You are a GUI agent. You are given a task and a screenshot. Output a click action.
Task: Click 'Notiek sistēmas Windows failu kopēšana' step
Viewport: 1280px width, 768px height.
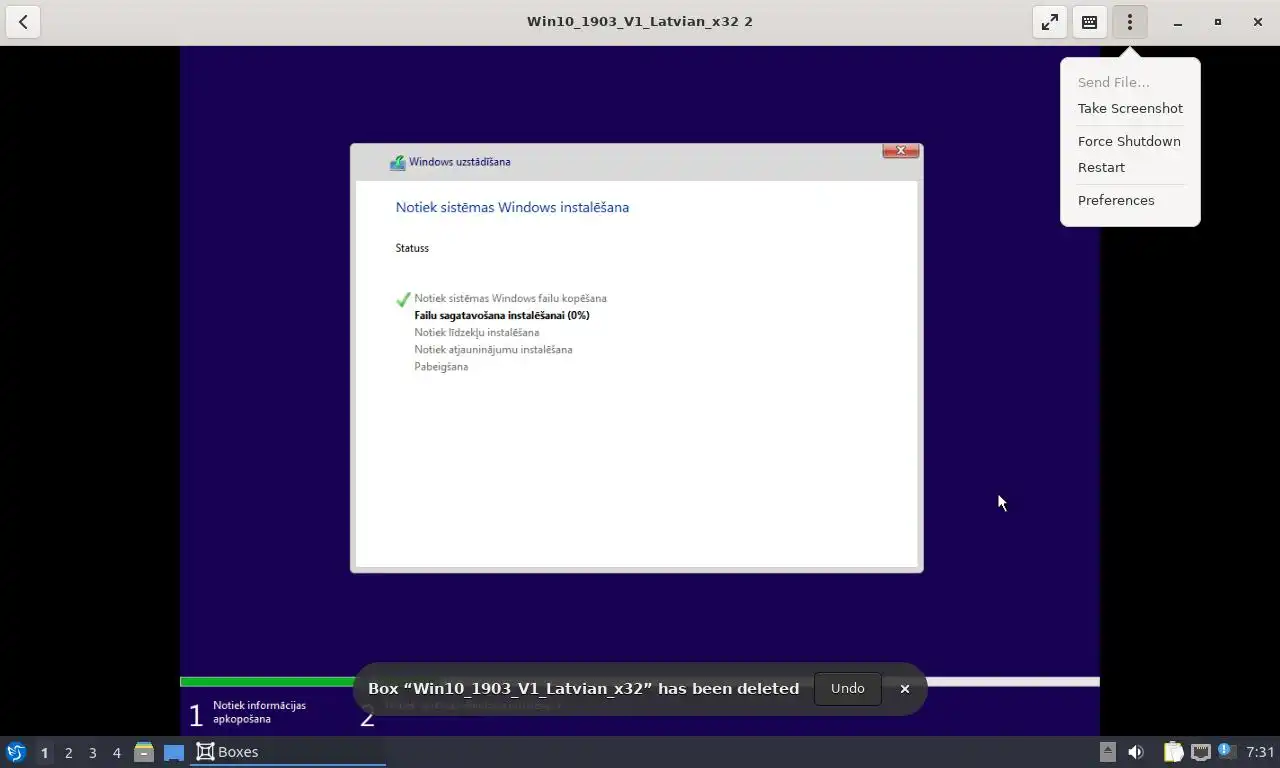[x=510, y=298]
